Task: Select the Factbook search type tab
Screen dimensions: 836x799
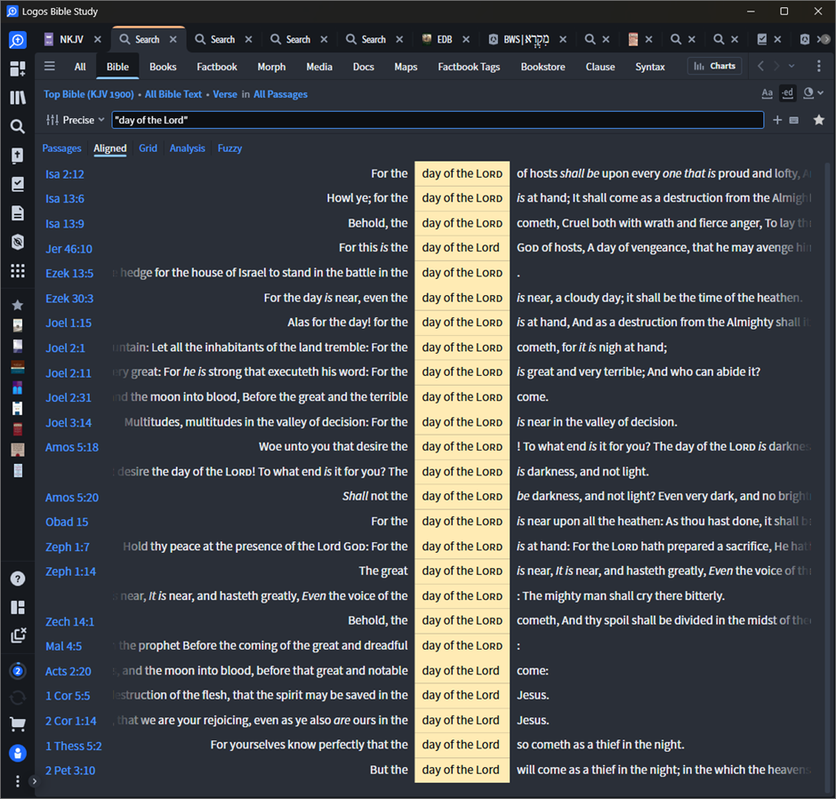Action: (216, 67)
